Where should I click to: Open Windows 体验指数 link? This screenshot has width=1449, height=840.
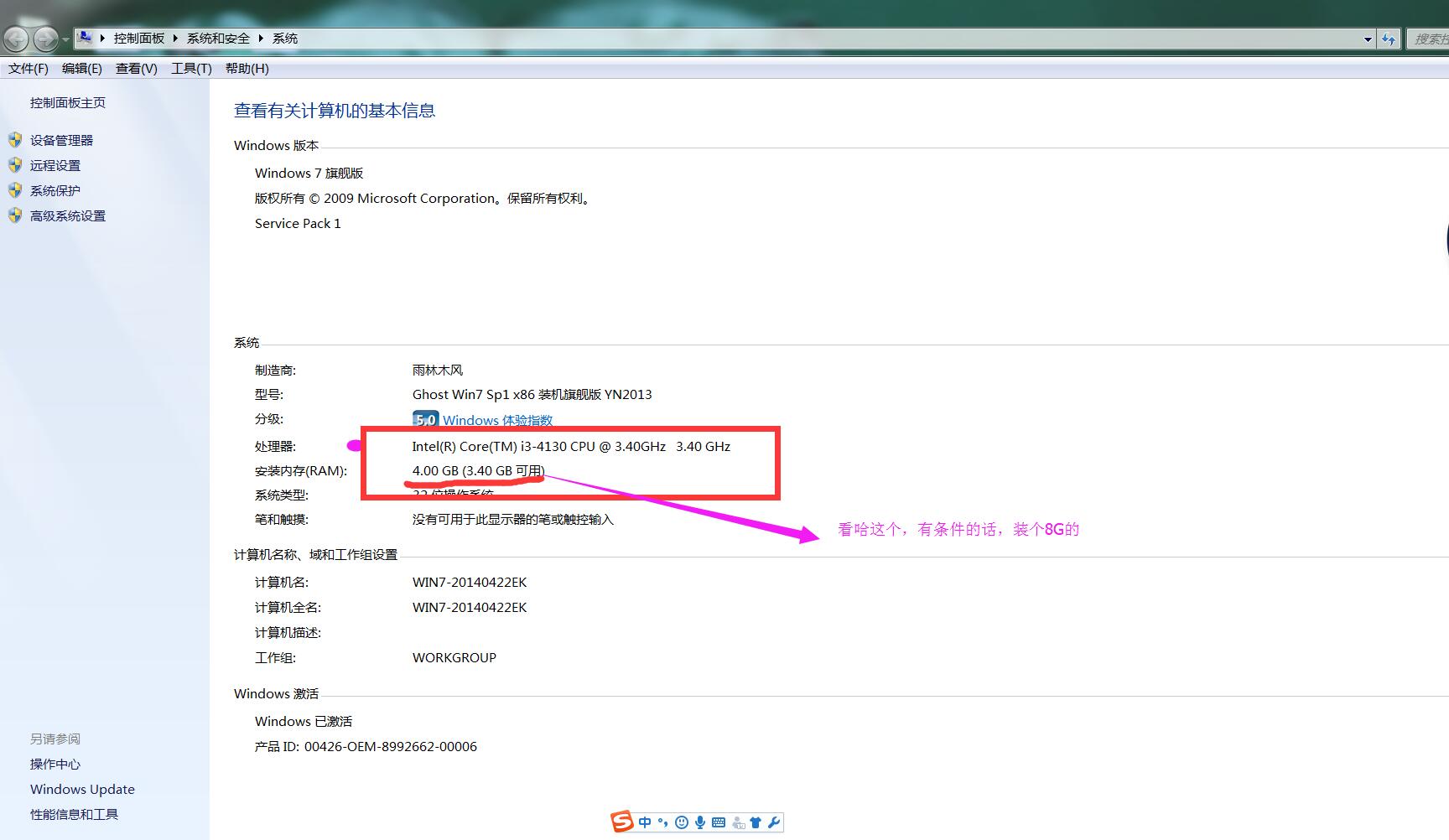[498, 421]
